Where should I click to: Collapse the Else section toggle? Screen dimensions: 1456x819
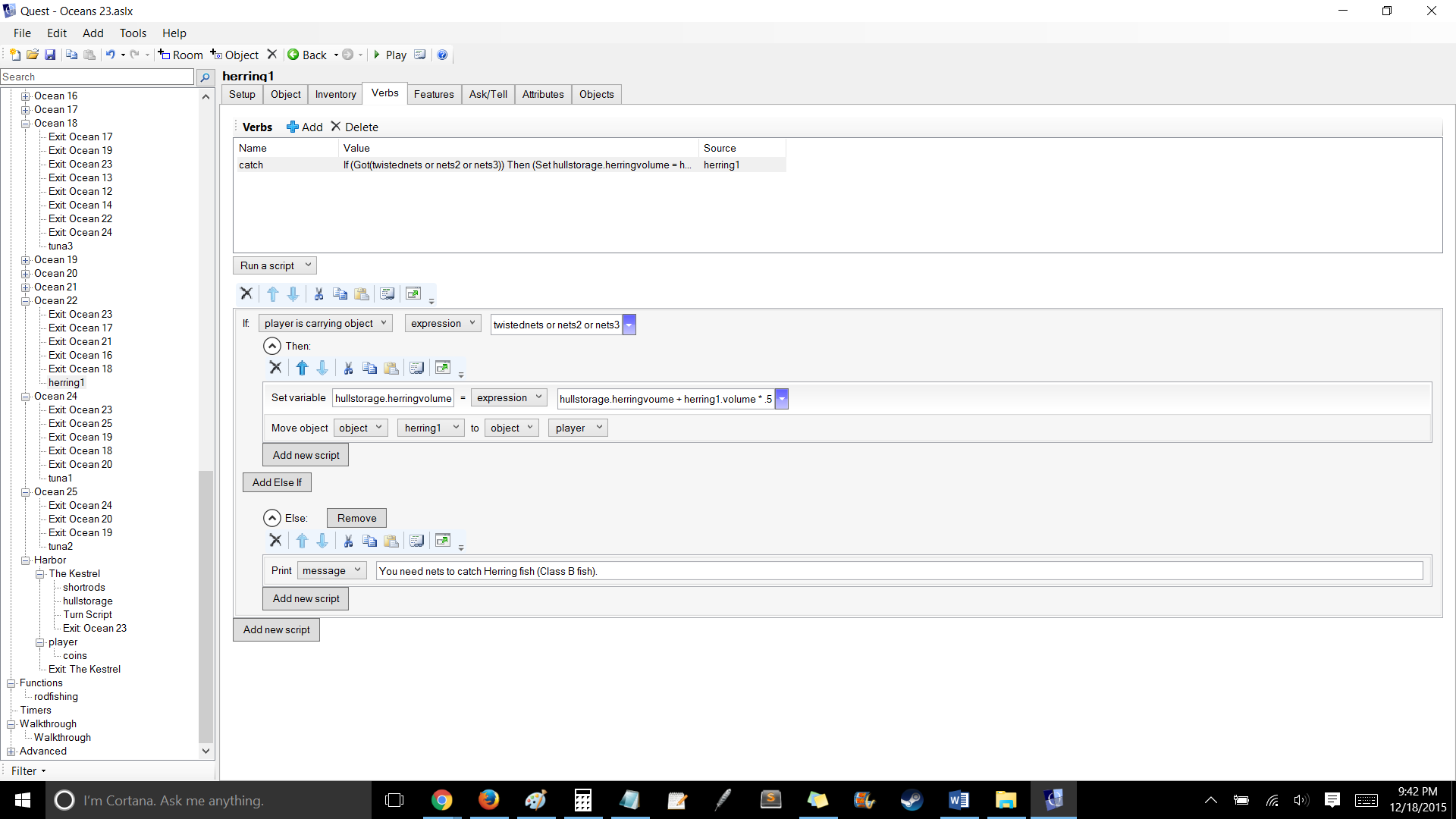tap(271, 518)
